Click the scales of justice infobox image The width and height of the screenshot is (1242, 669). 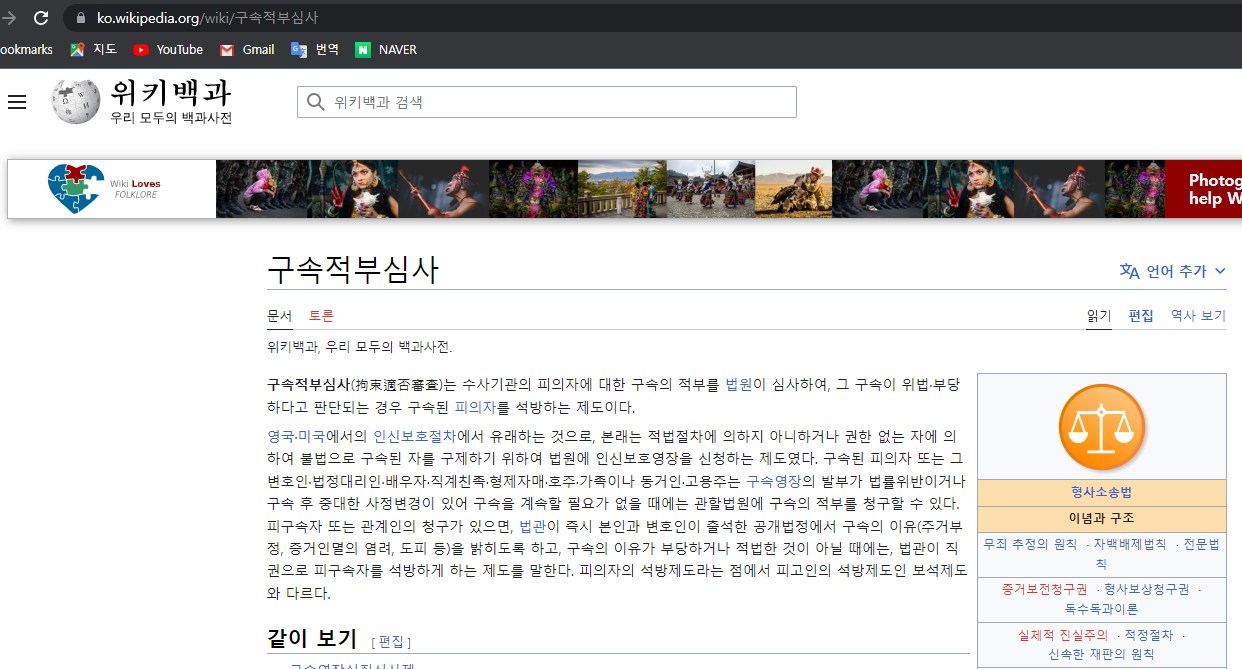pyautogui.click(x=1100, y=427)
